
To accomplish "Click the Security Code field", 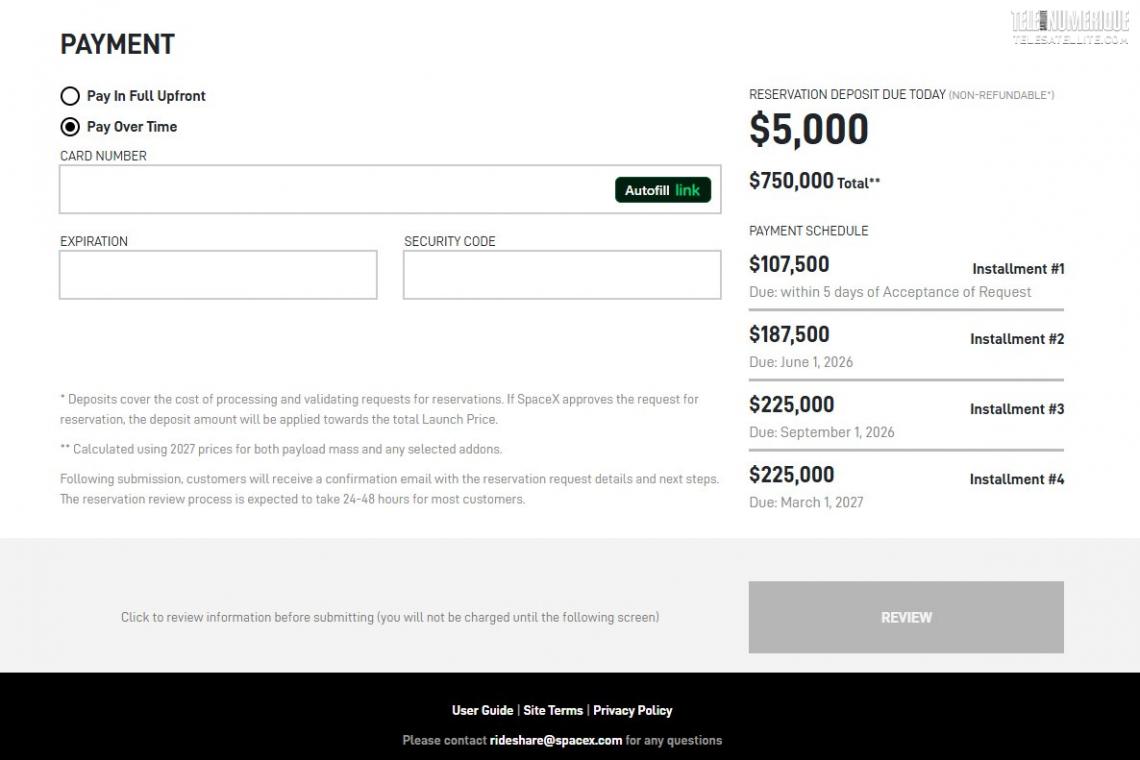I will tap(561, 275).
